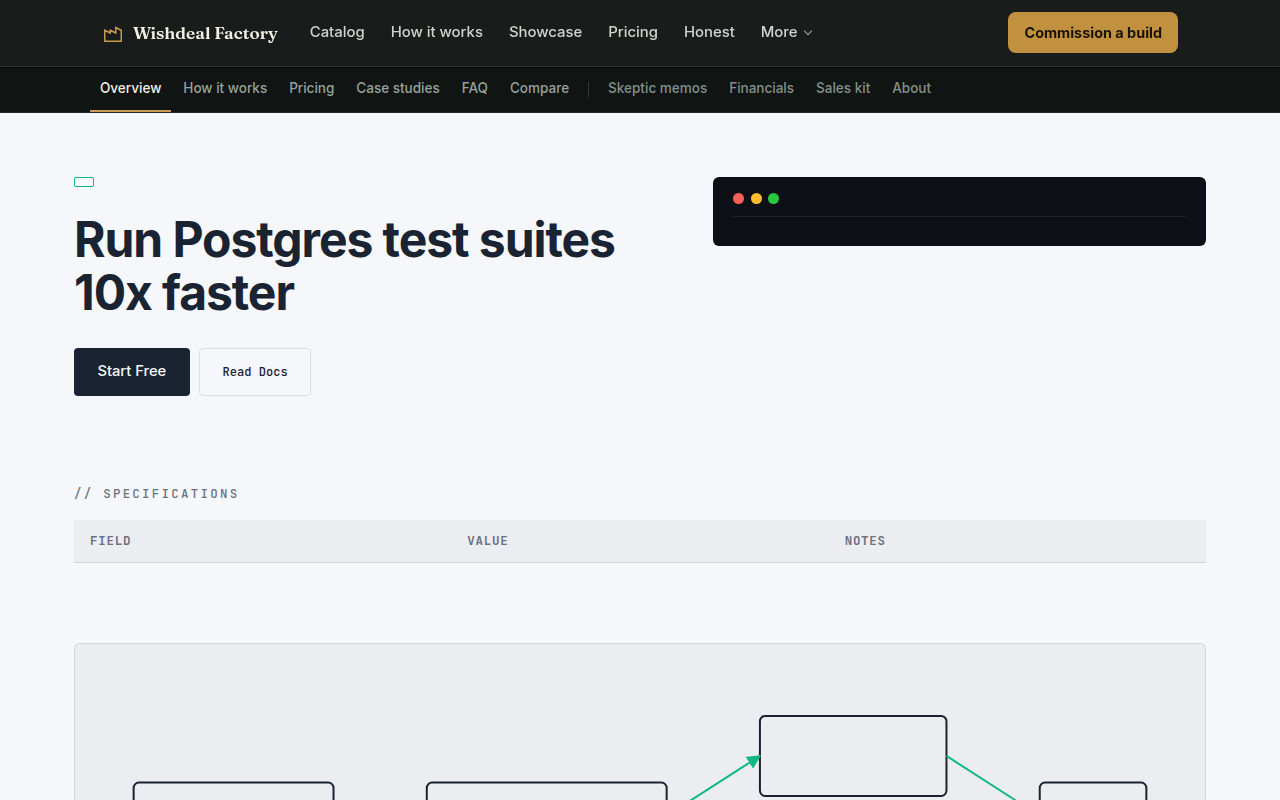Click the Commission a build button
The width and height of the screenshot is (1280, 800).
click(1093, 32)
